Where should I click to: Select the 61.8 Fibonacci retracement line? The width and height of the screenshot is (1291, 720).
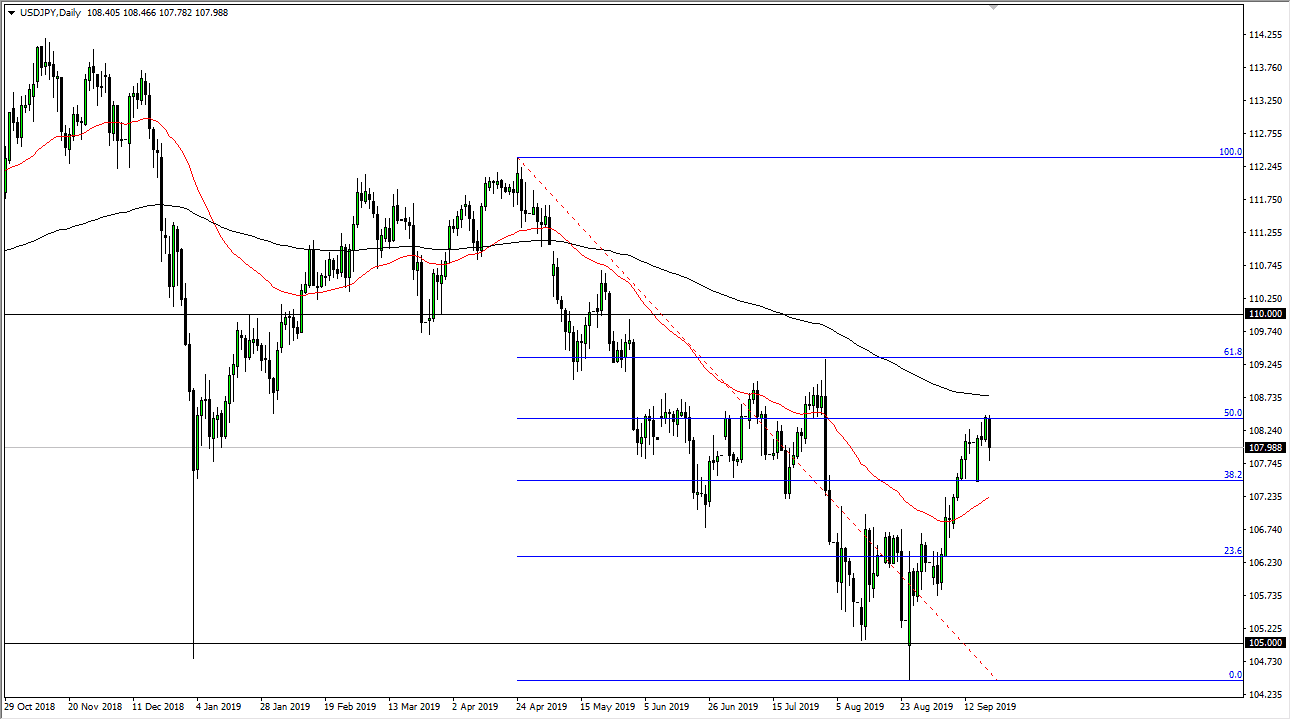(900, 355)
